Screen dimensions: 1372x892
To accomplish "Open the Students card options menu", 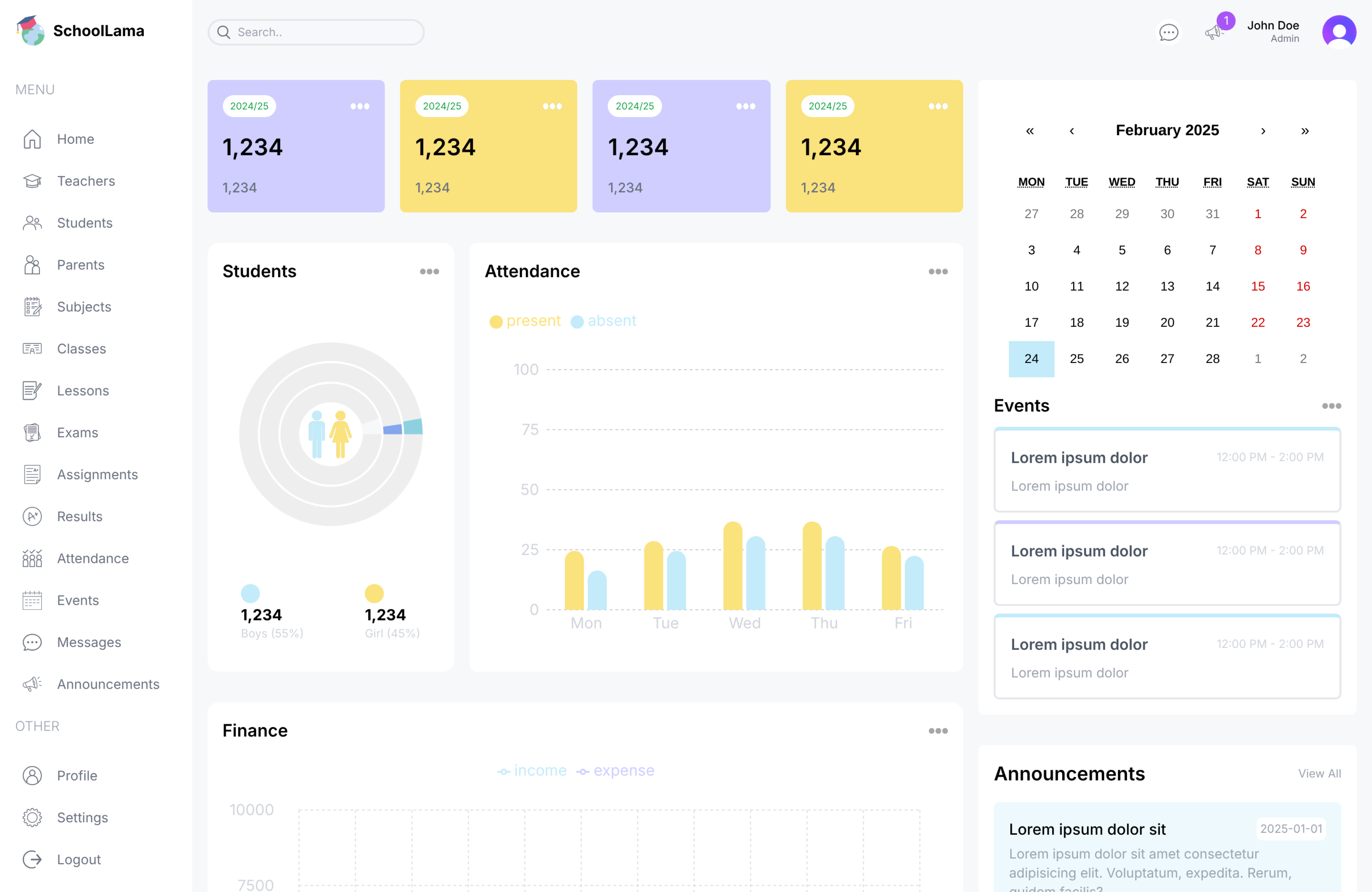I will pos(429,272).
